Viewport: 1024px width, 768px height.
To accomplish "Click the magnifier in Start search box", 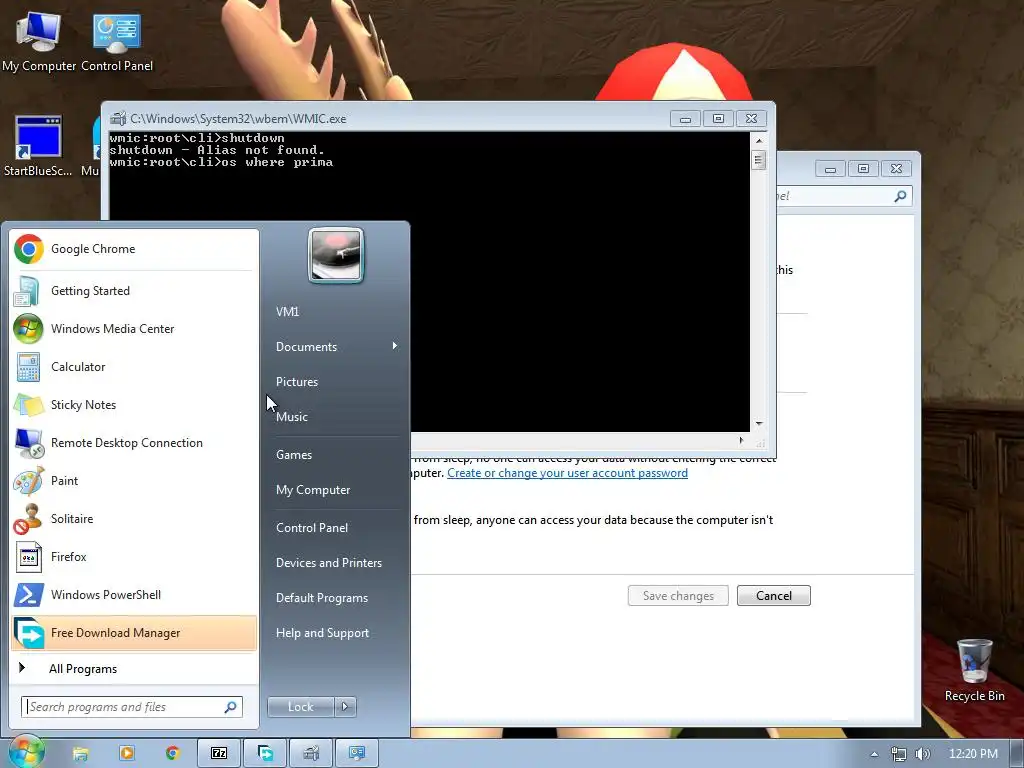I will pos(231,707).
